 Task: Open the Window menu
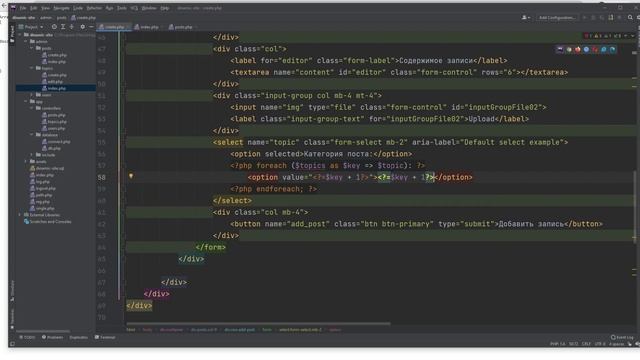pos(149,8)
